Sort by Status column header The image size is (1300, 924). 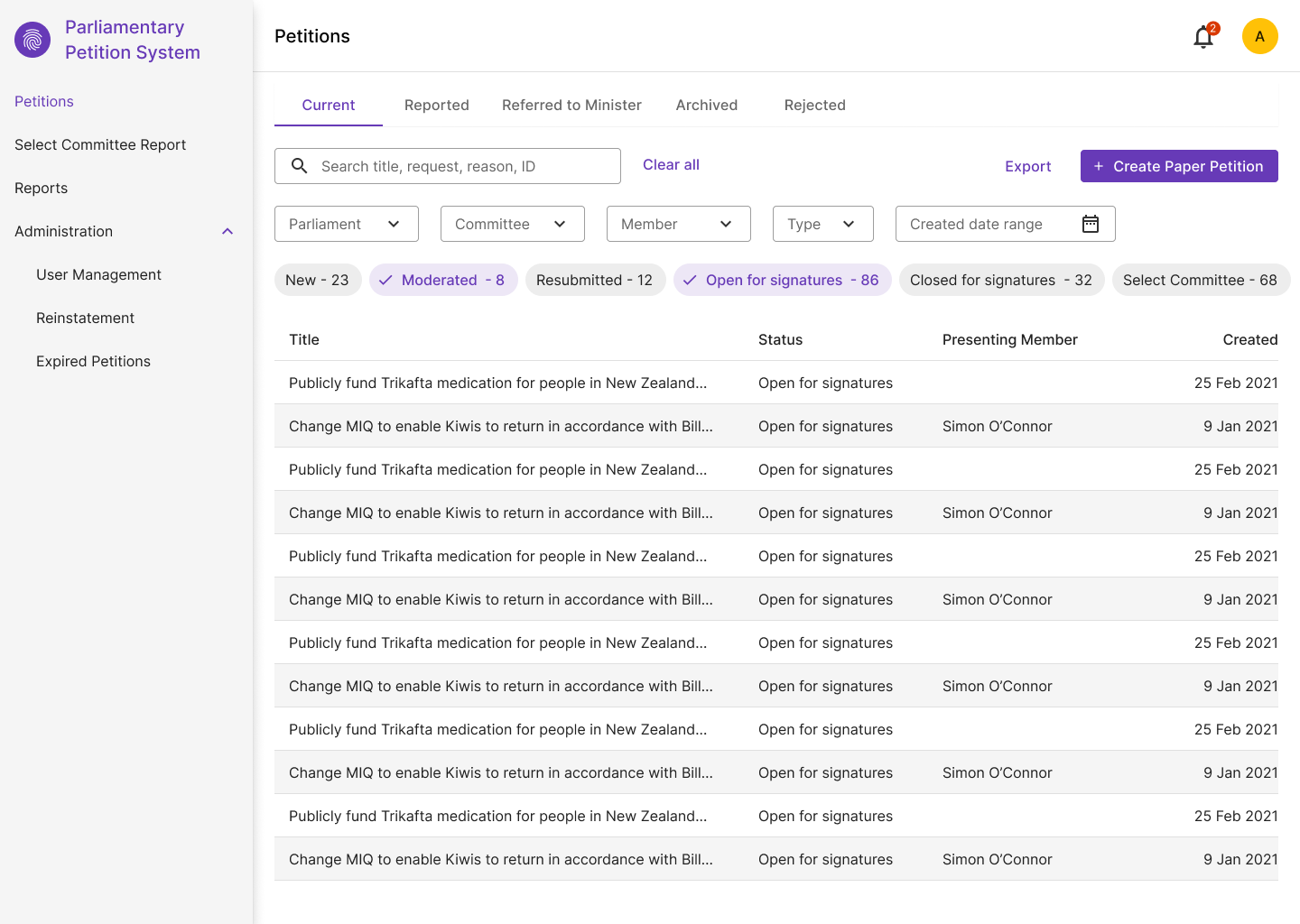point(780,339)
